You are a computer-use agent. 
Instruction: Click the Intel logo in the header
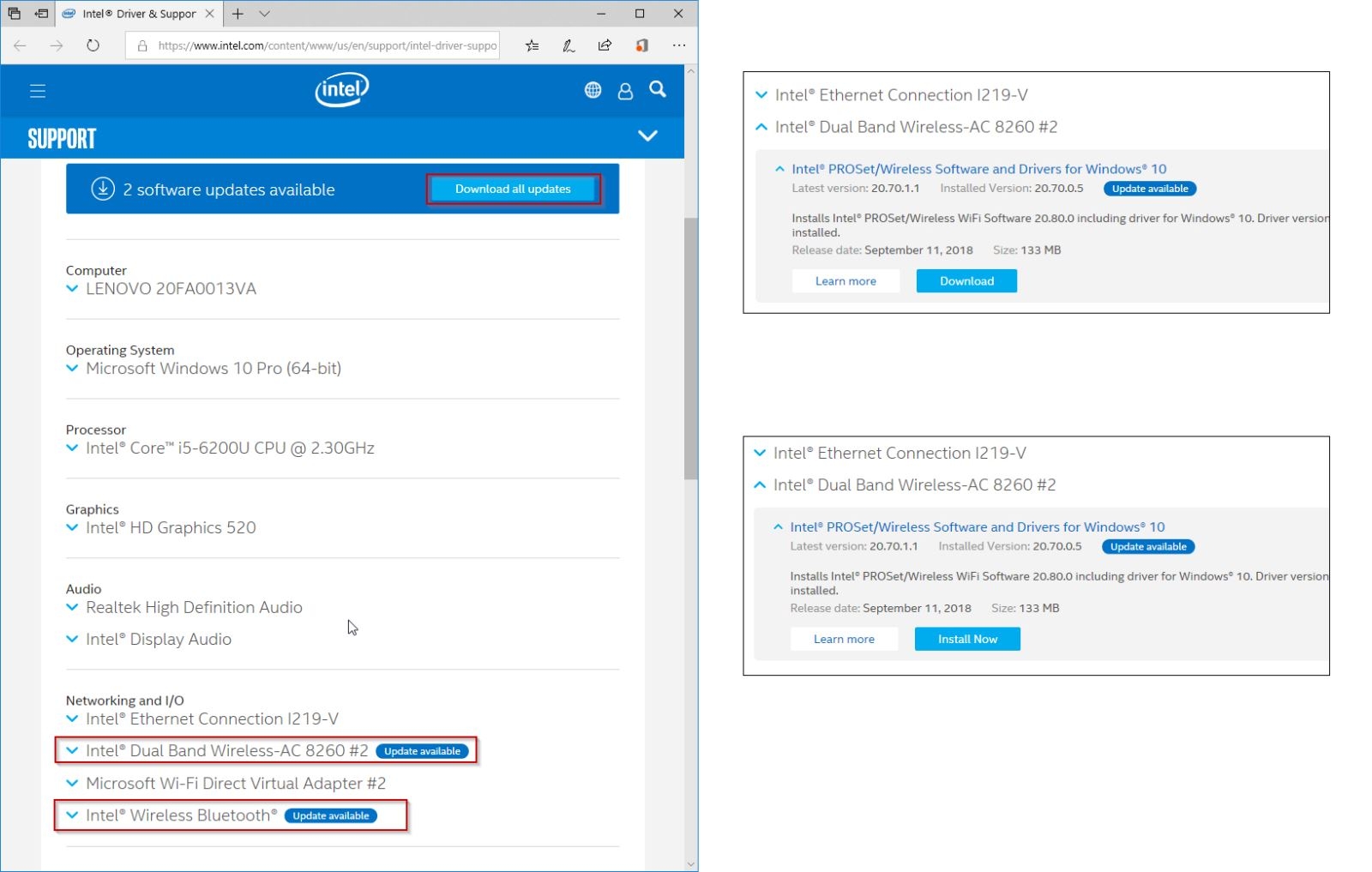point(341,89)
